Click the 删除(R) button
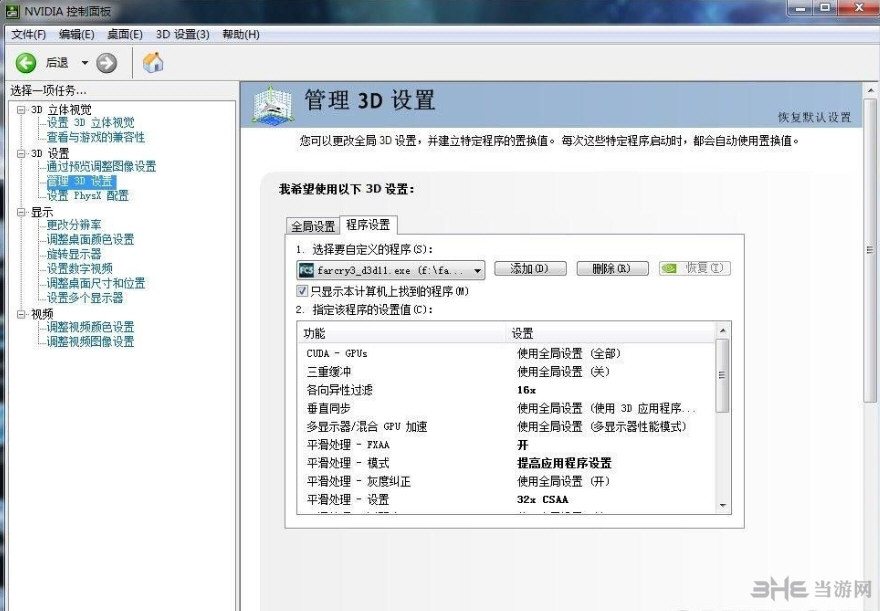 click(612, 269)
